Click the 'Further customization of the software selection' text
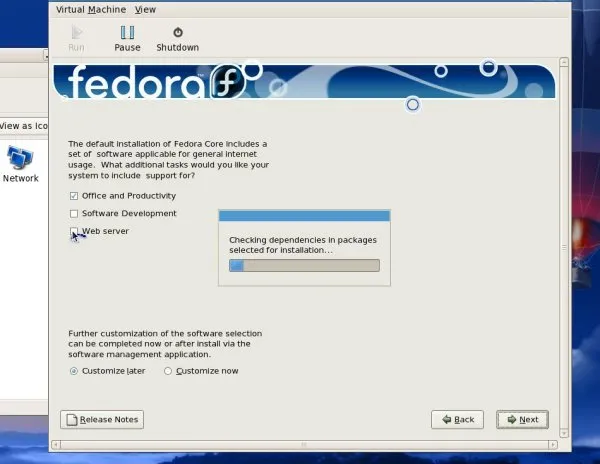Viewport: 600px width, 464px height. (165, 333)
